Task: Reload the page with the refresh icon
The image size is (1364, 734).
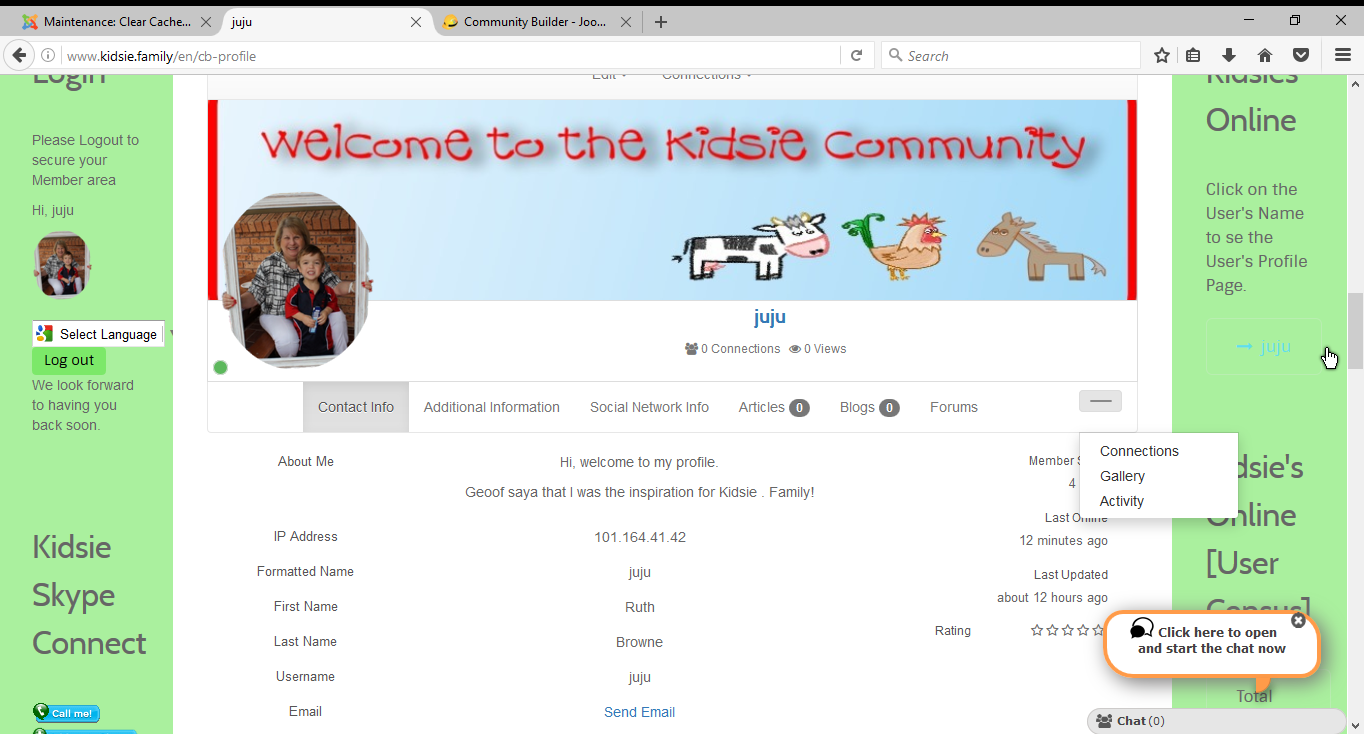Action: click(856, 56)
